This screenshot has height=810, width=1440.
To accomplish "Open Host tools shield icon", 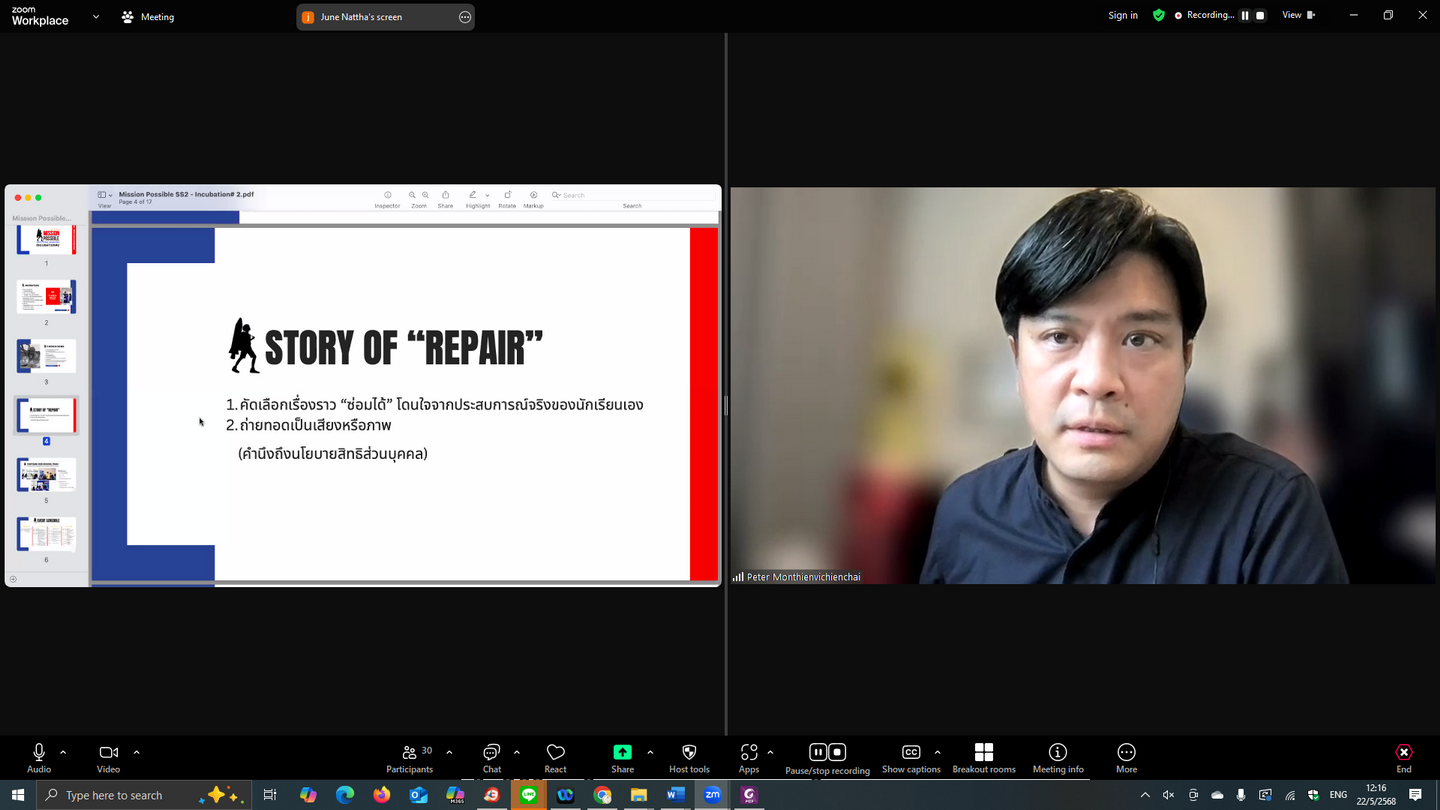I will (689, 758).
